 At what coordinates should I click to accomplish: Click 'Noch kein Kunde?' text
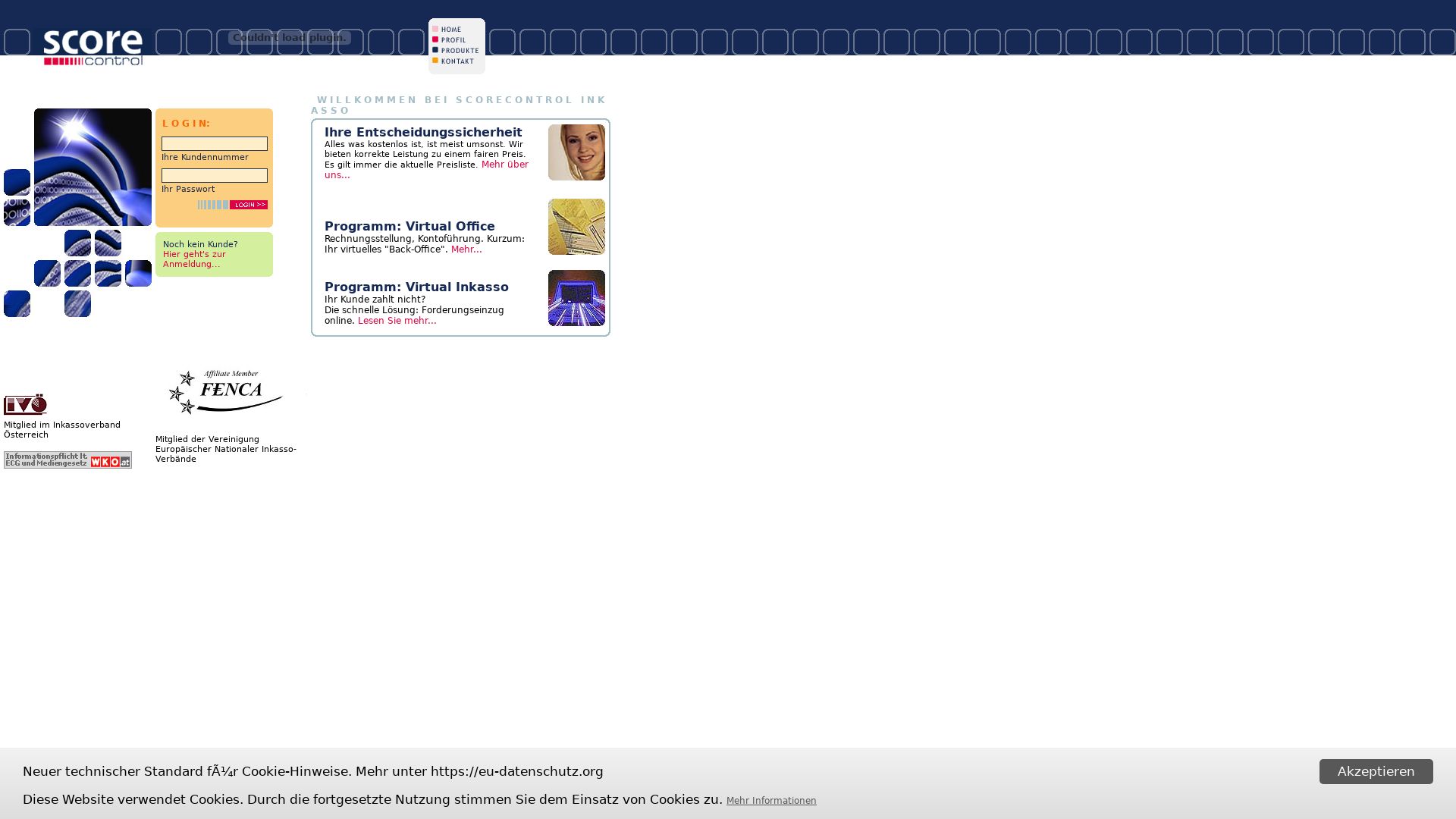coord(200,245)
